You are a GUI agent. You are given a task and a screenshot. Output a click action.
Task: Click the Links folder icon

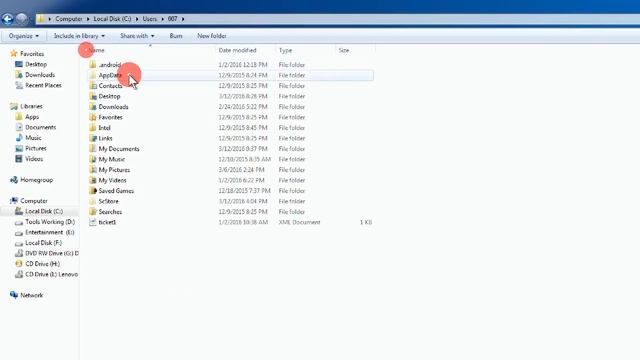point(93,138)
